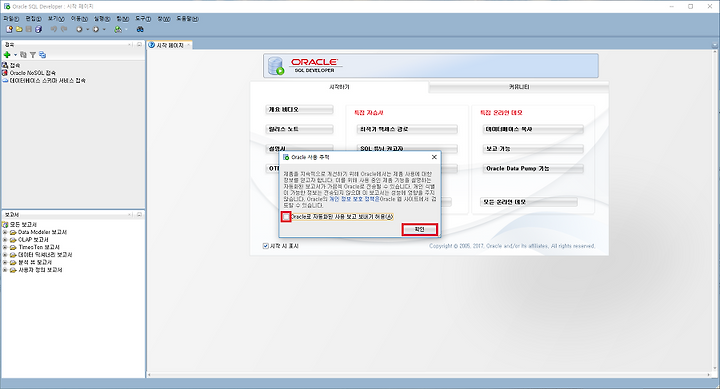Click the SQL Worksheet toolbar icon

click(118, 29)
